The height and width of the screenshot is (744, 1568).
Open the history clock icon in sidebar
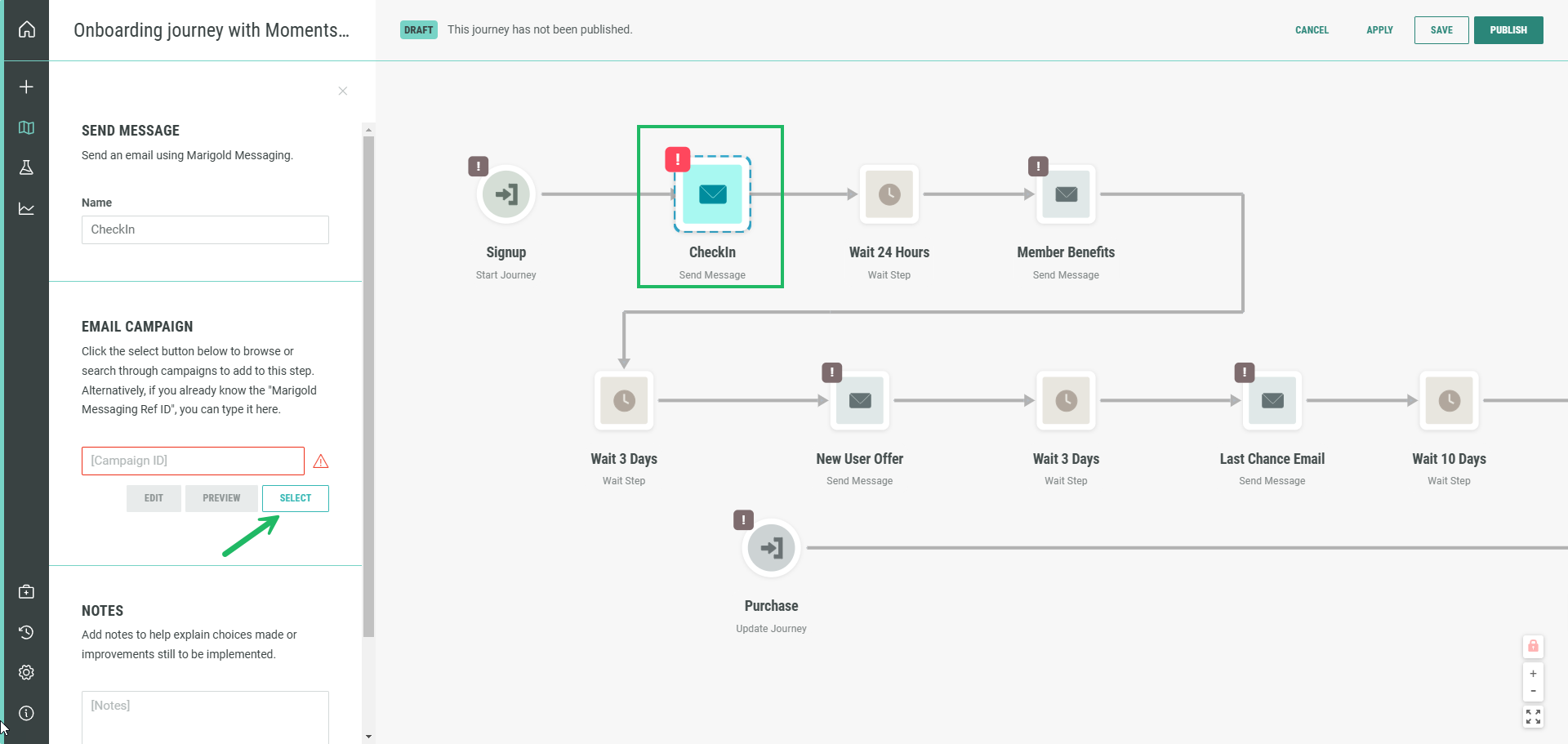click(x=26, y=632)
